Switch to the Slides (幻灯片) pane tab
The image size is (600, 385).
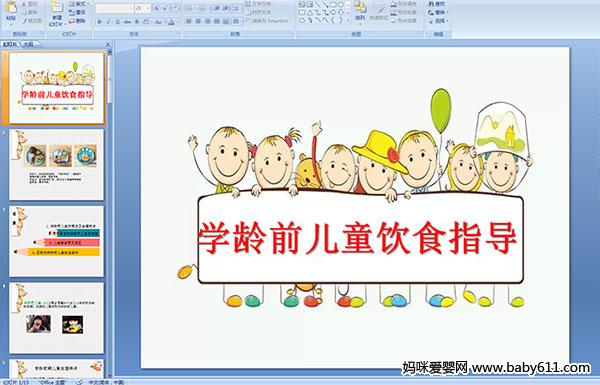10,44
